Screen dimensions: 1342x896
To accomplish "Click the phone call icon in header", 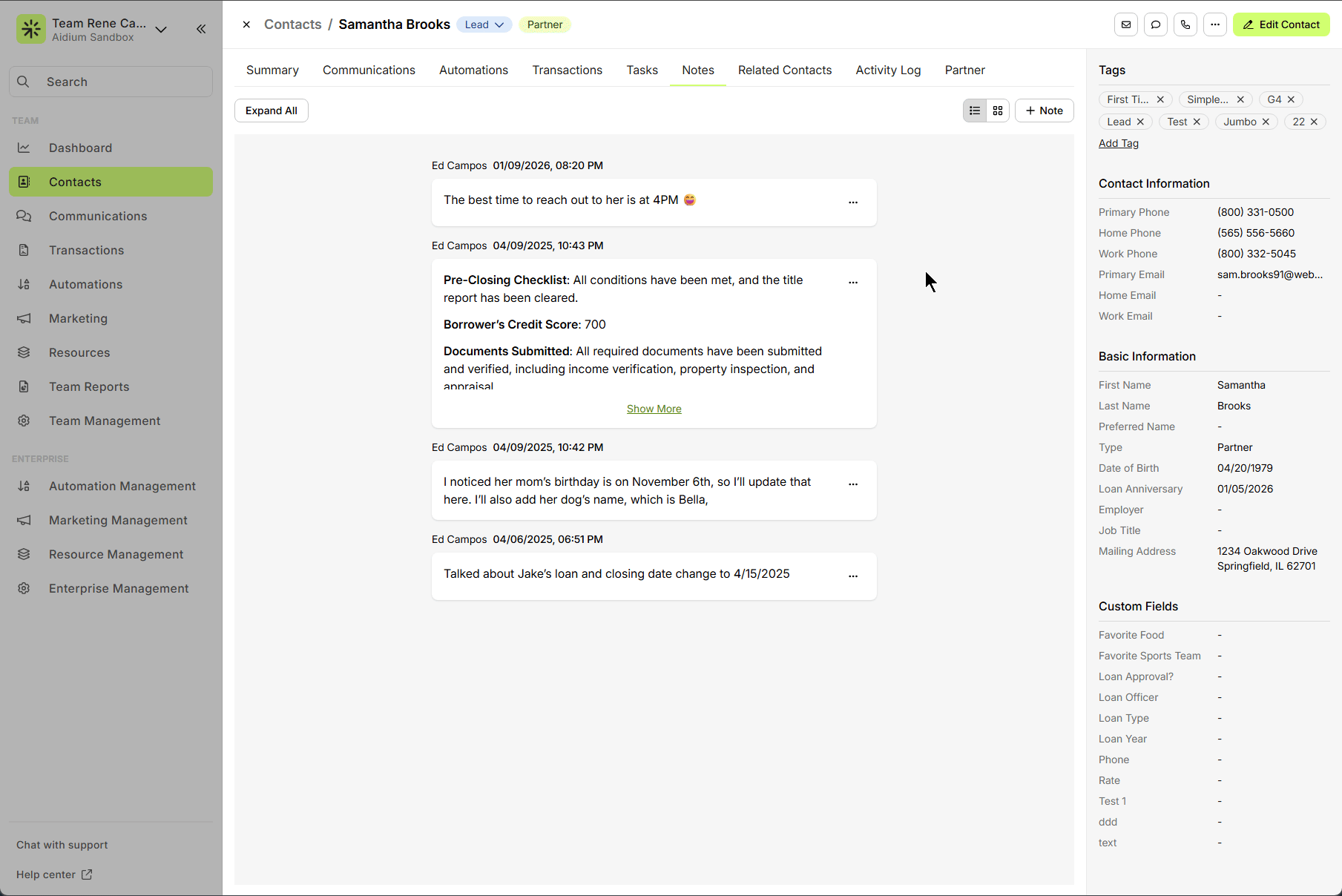I will 1185,24.
